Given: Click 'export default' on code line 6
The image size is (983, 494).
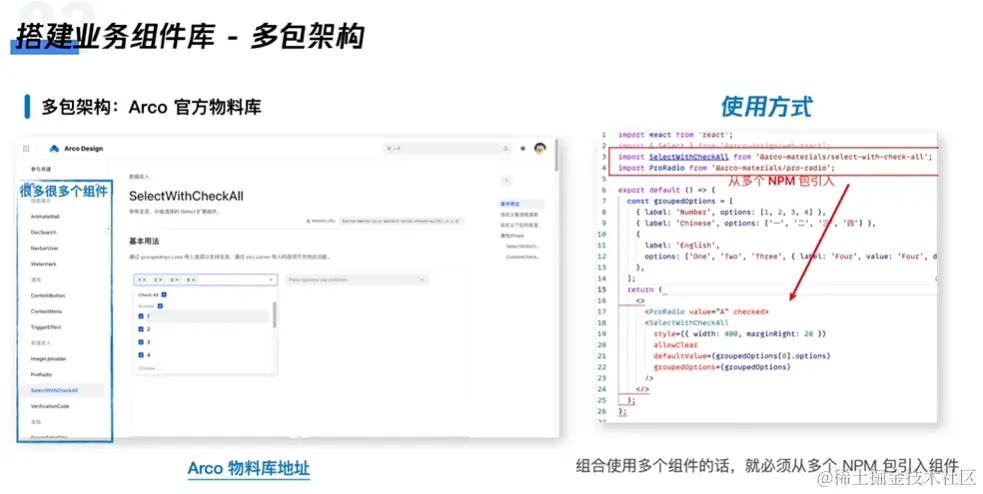Looking at the screenshot, I should [649, 190].
